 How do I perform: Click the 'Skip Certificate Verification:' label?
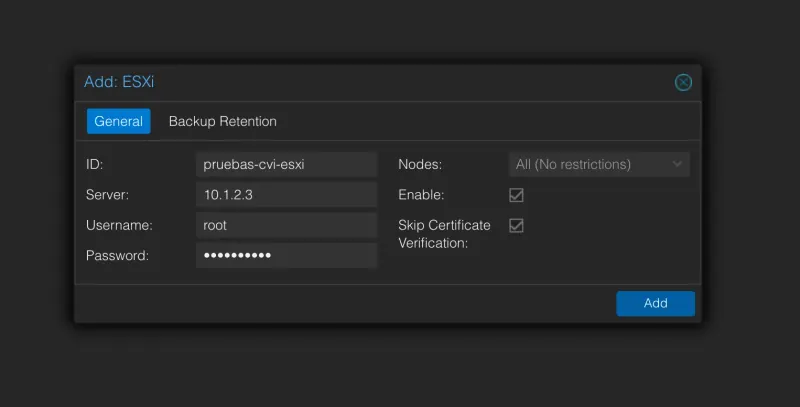(x=444, y=234)
